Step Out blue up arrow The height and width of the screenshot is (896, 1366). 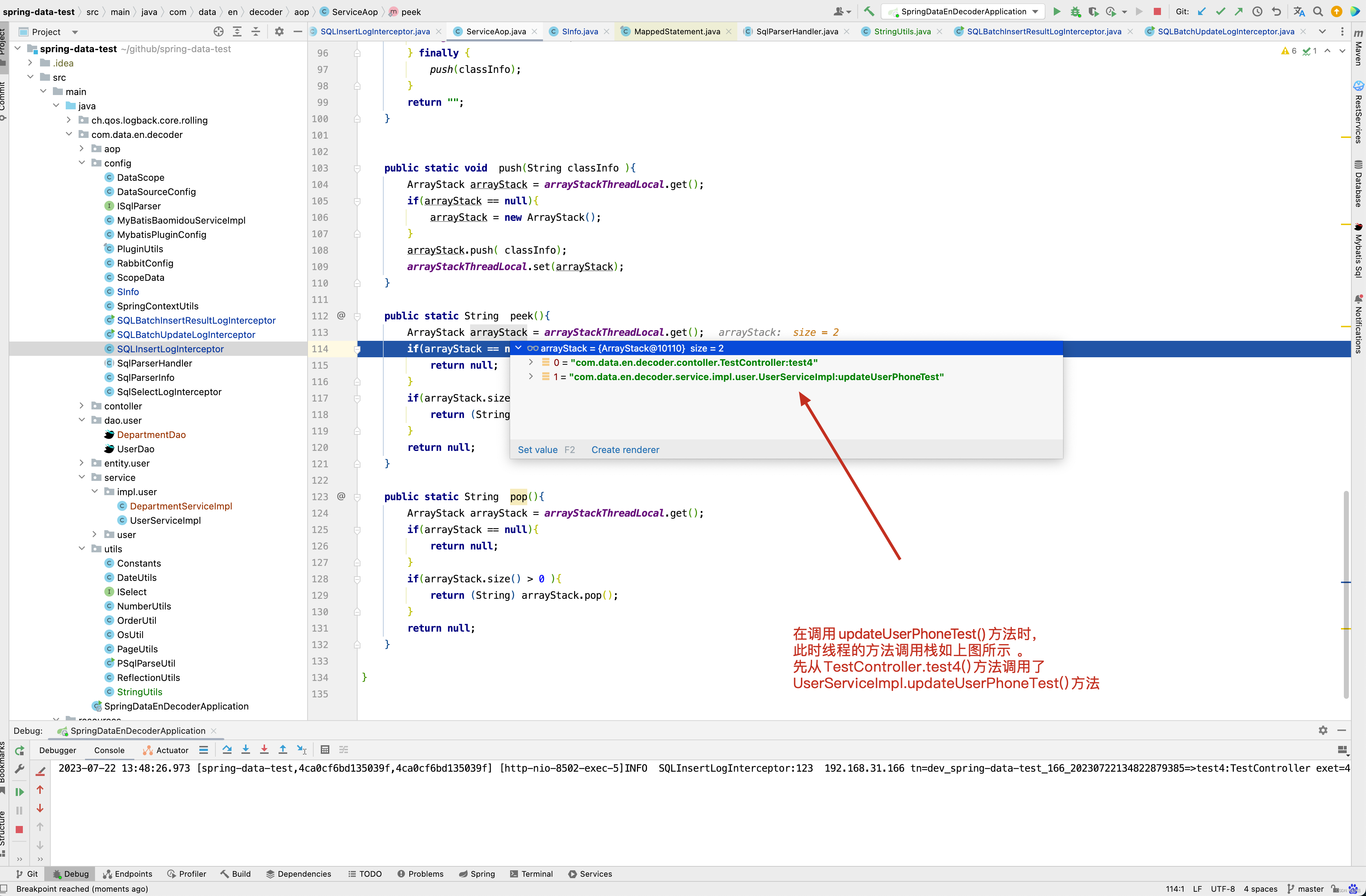[283, 750]
